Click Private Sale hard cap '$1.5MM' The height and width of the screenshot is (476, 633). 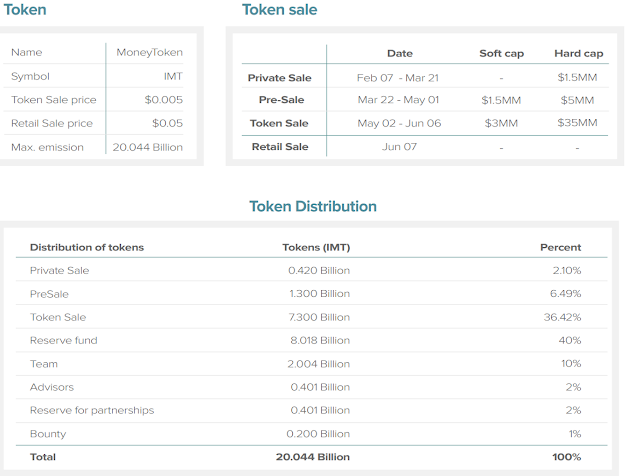[577, 77]
